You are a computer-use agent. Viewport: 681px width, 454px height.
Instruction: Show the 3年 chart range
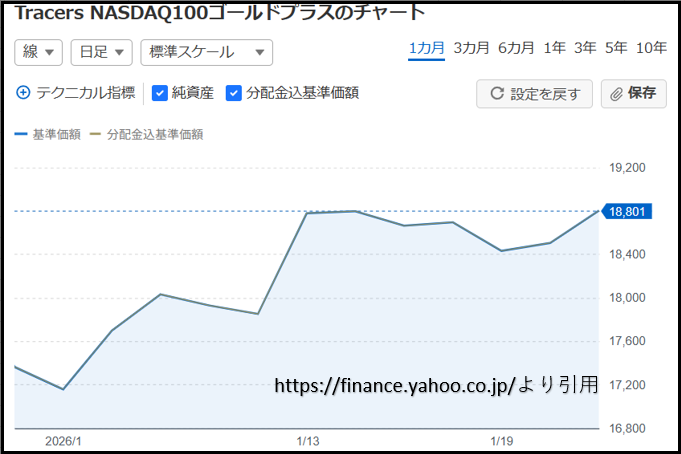point(585,48)
